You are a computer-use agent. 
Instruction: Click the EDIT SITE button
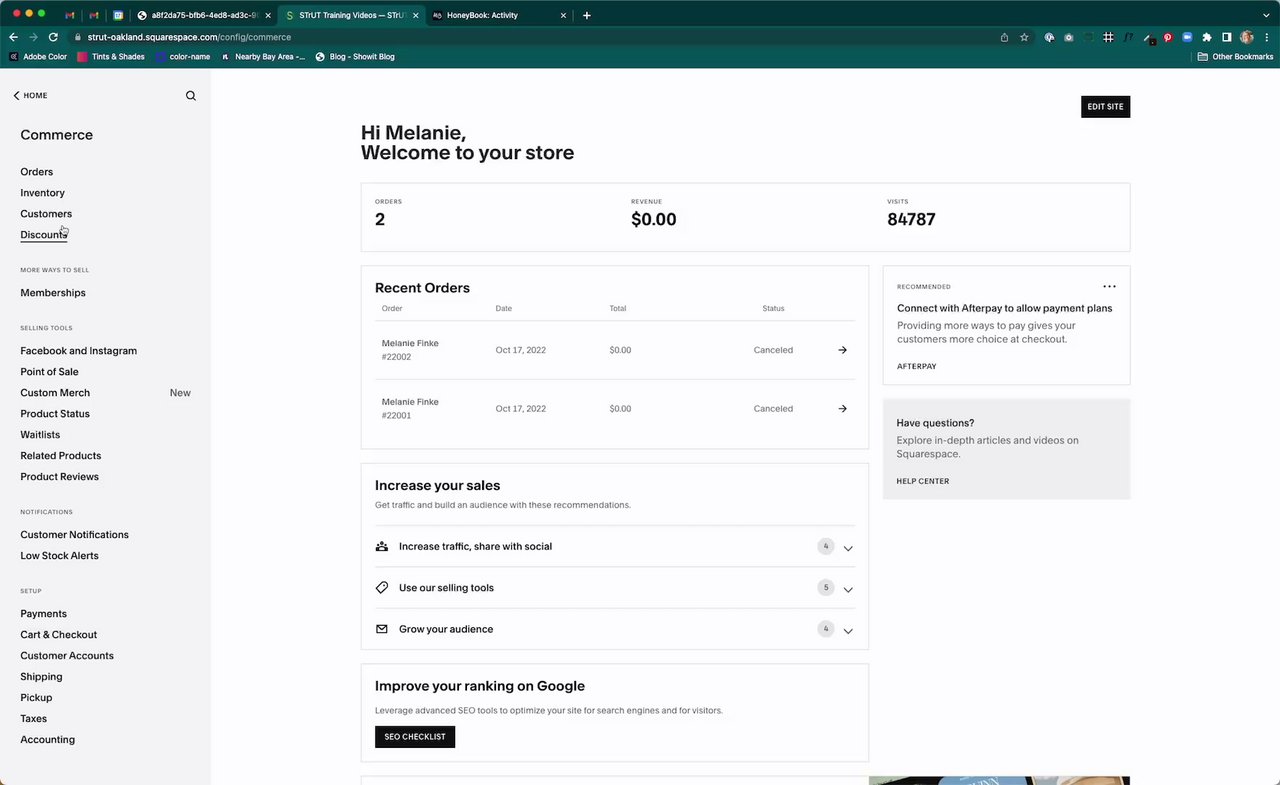tap(1105, 107)
